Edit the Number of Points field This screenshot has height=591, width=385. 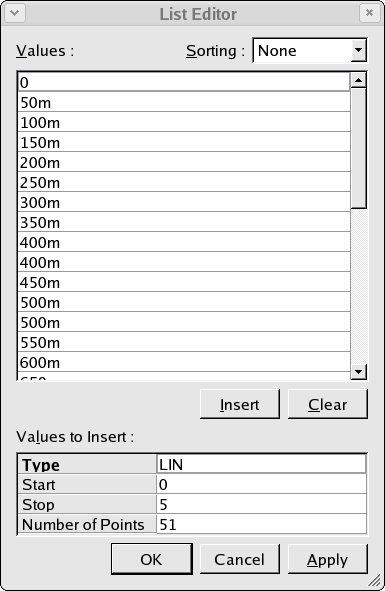click(261, 524)
